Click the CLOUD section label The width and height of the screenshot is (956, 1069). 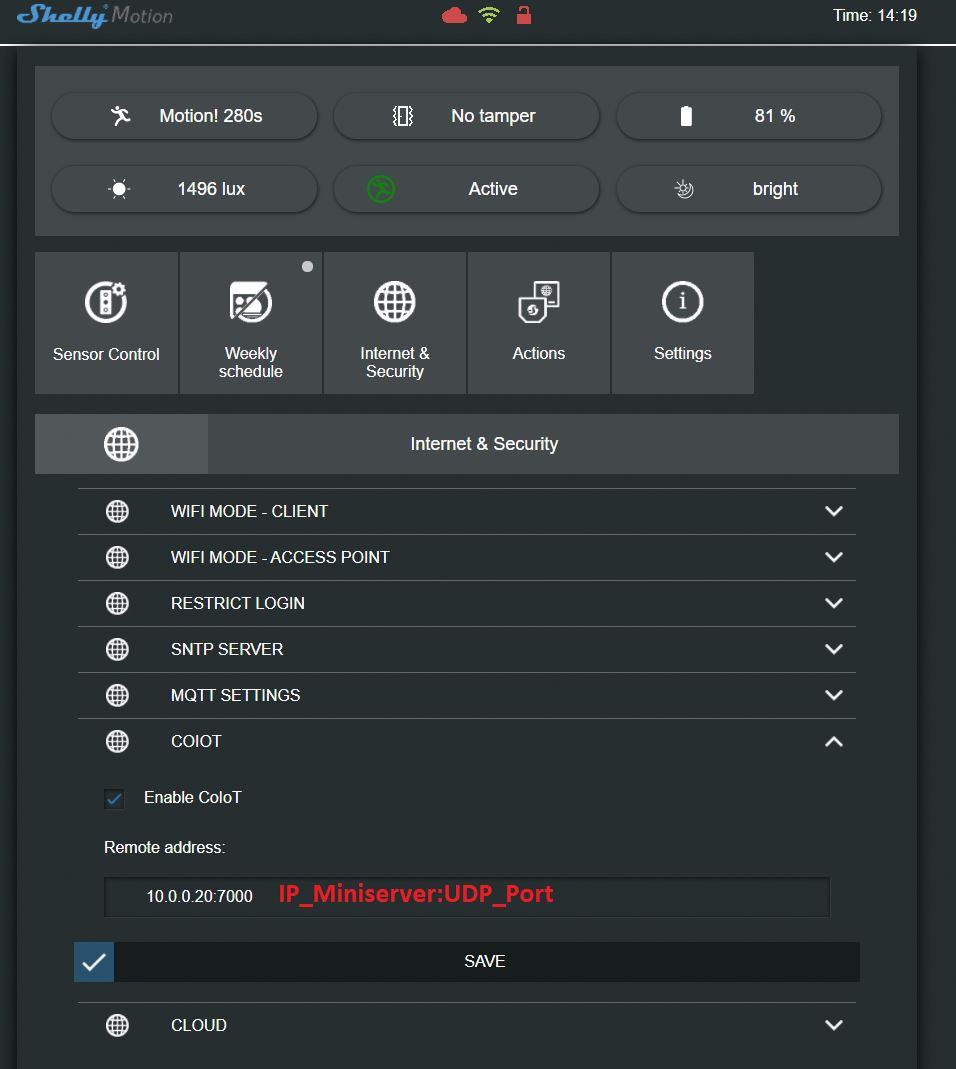pos(198,1025)
